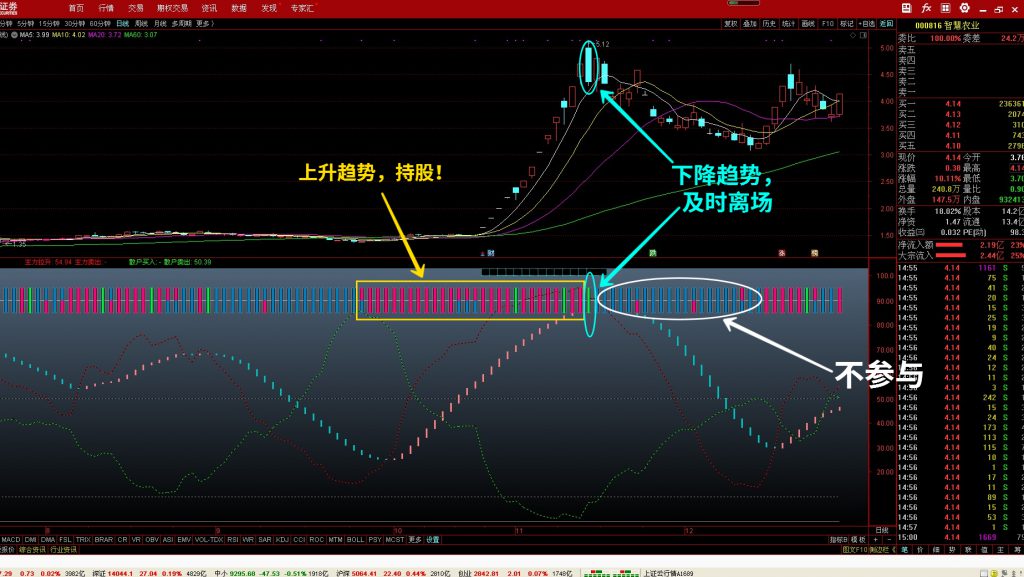Viewport: 1024px width, 577px height.
Task: Open the 多周期 multi-period dropdown
Action: tap(181, 22)
